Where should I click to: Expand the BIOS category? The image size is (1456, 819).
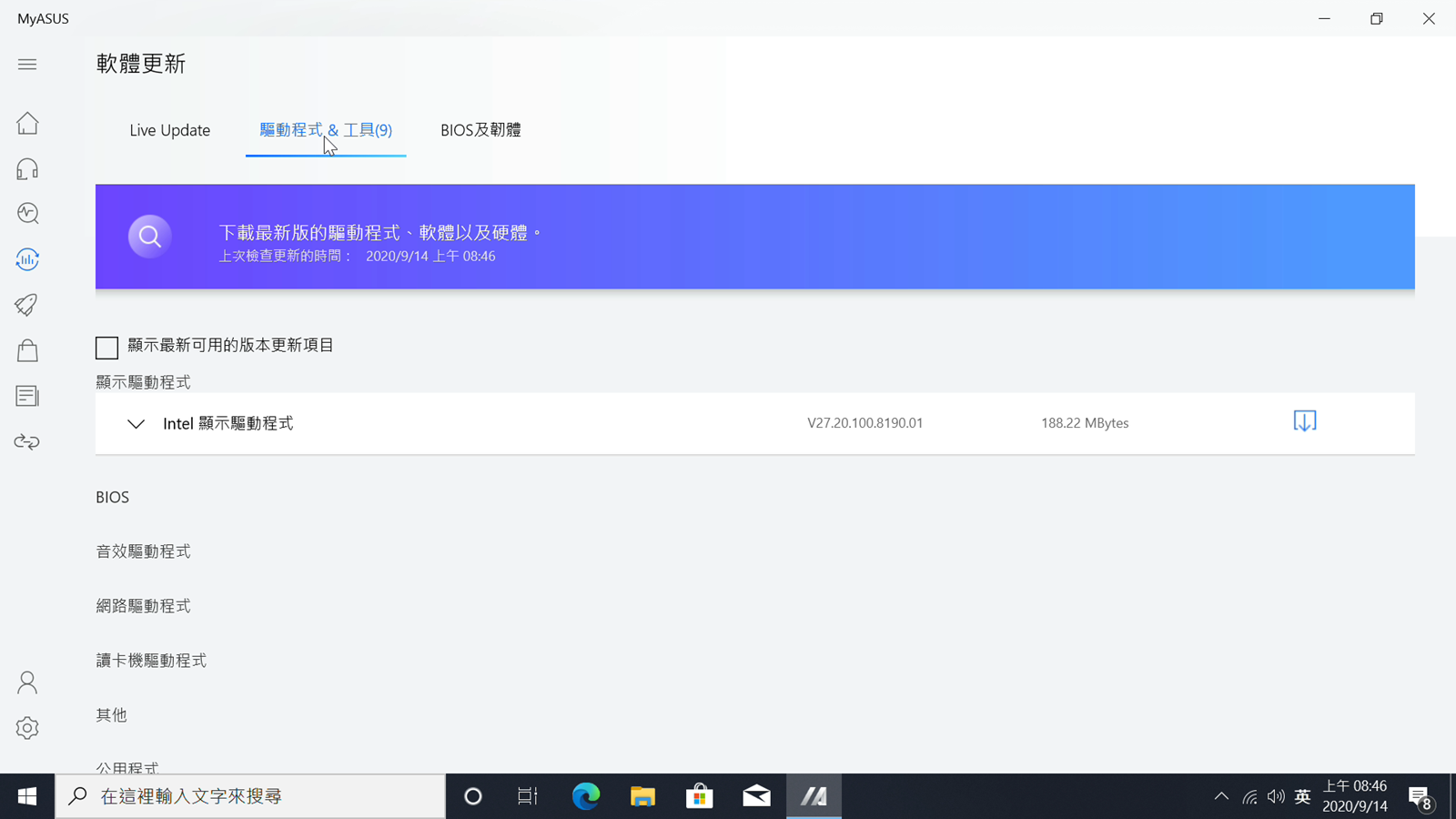[x=113, y=497]
